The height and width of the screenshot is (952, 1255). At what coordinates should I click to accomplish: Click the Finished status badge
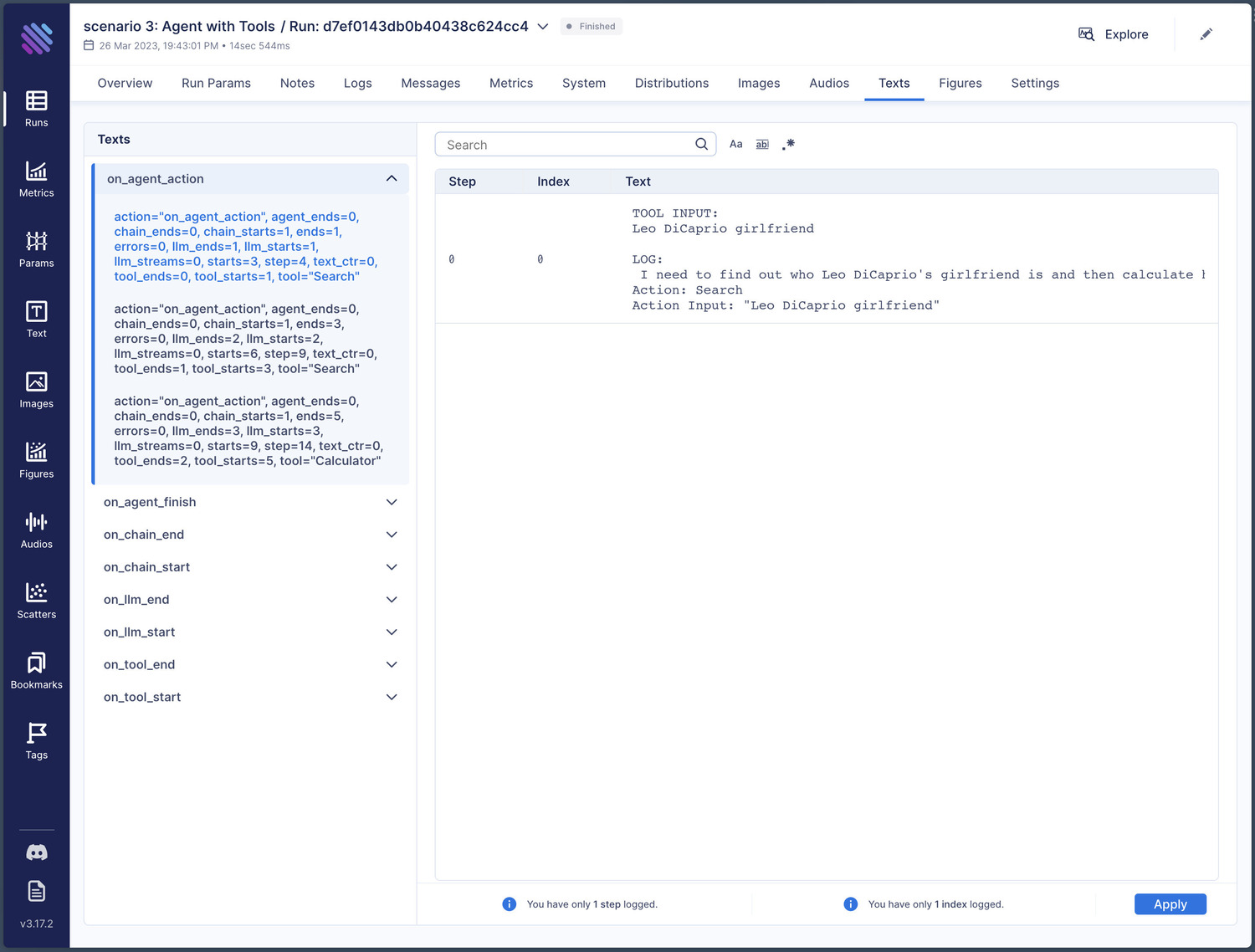[591, 27]
